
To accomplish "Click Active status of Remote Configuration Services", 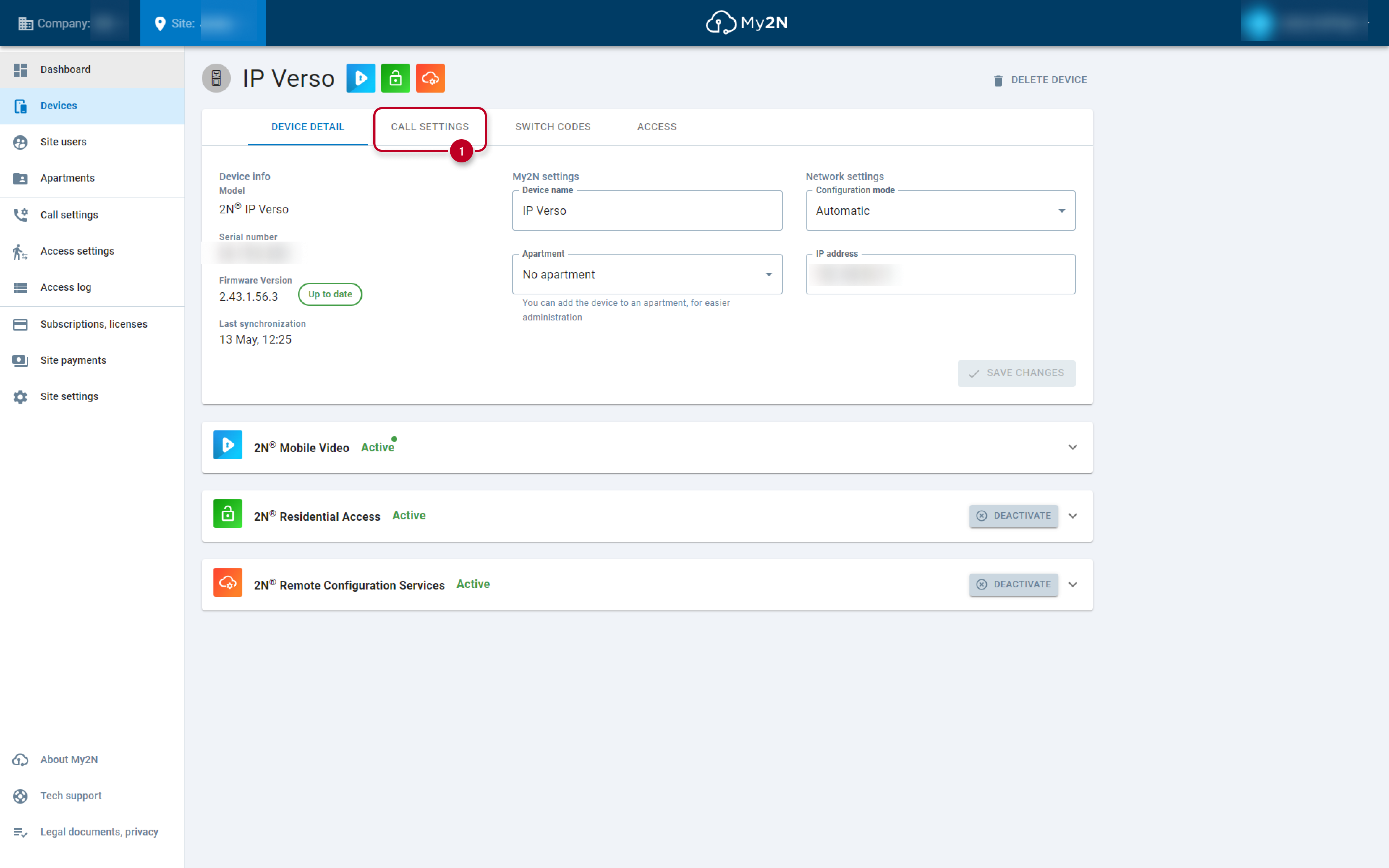I will [x=473, y=584].
